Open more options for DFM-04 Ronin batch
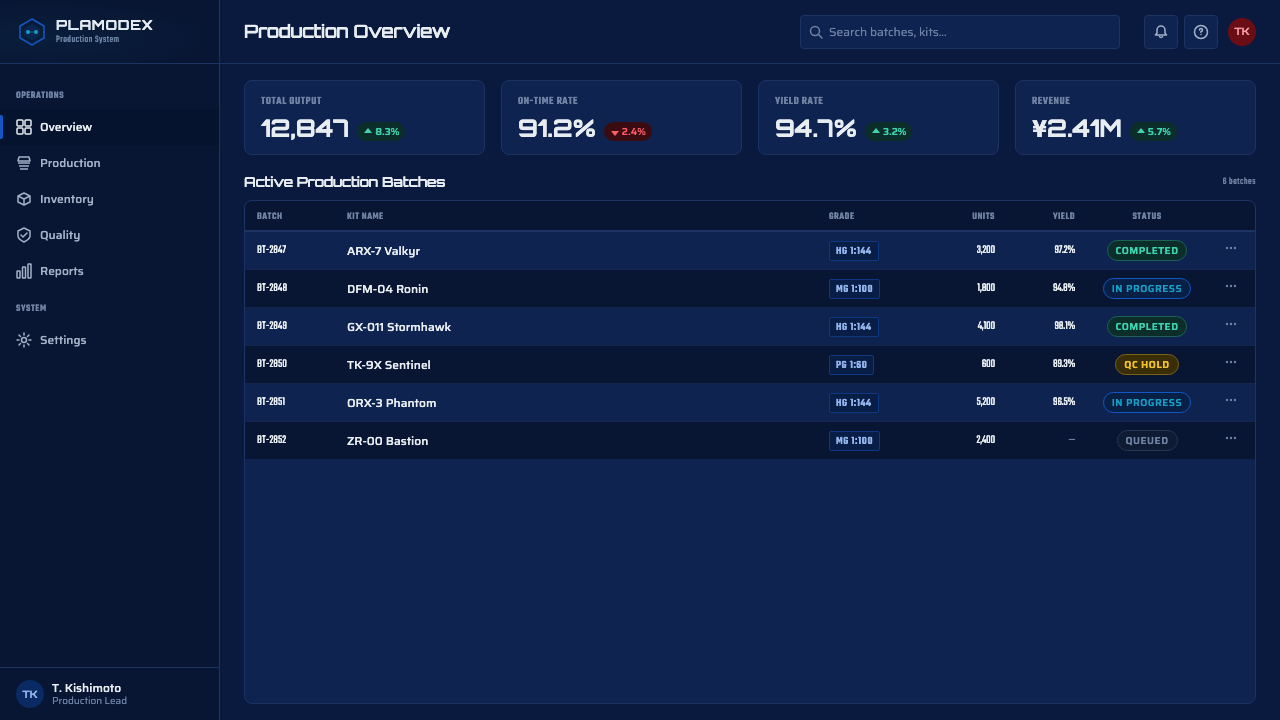 (1231, 286)
